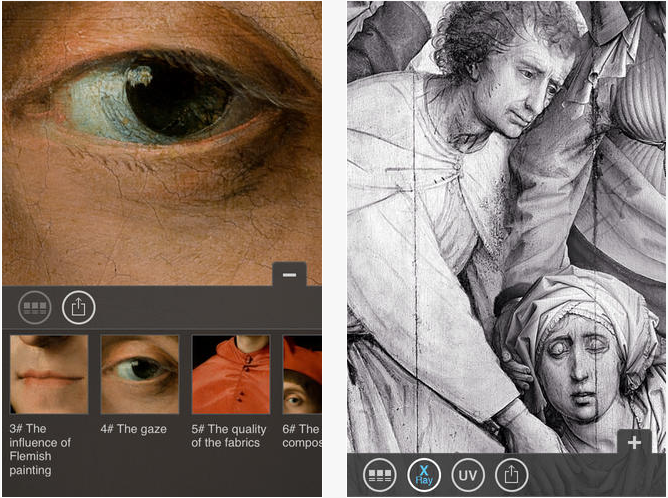Expand the panel with the plus button
The width and height of the screenshot is (668, 498).
(634, 442)
